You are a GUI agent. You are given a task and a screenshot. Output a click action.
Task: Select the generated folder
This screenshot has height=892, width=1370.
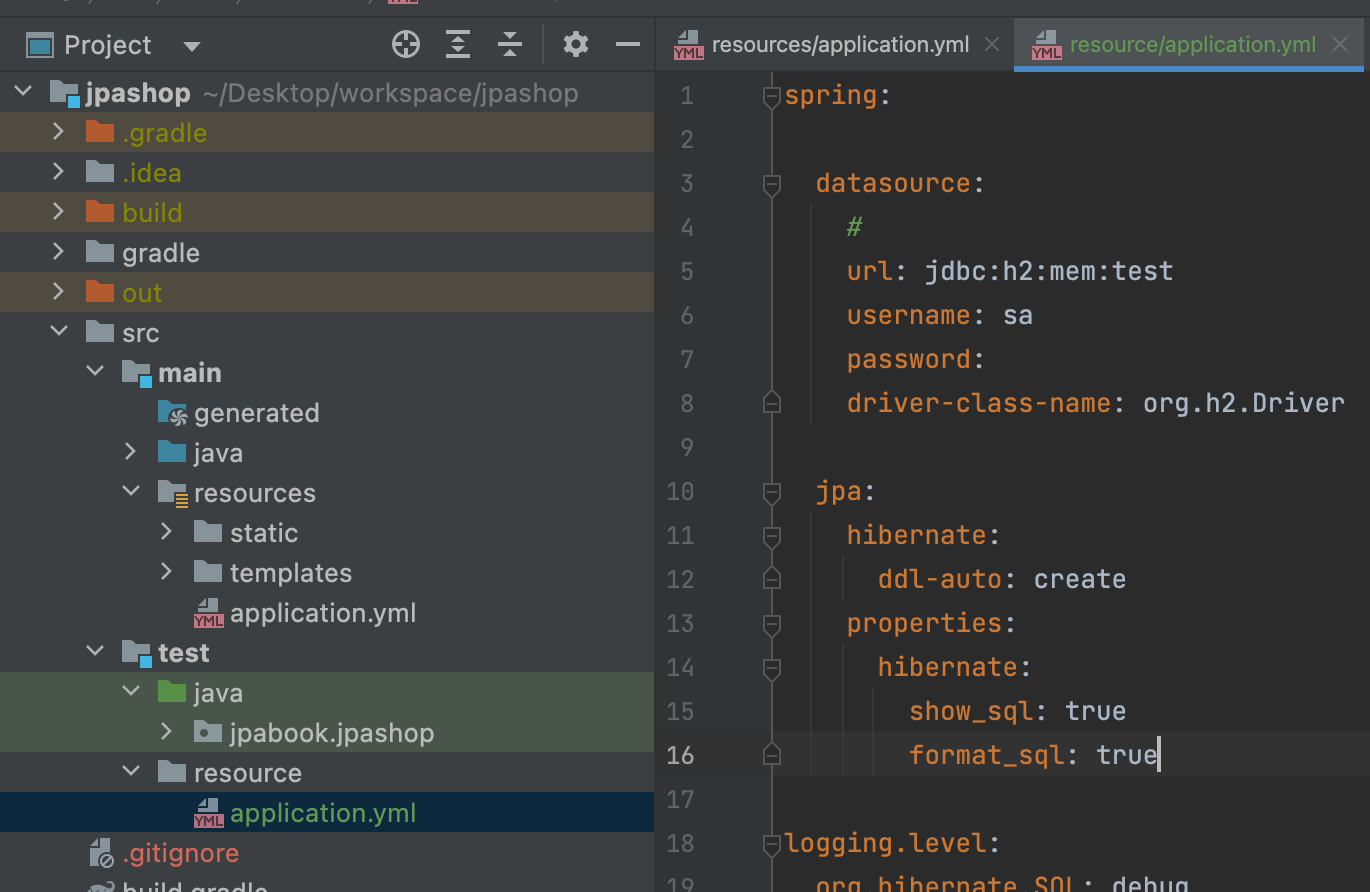327,412
